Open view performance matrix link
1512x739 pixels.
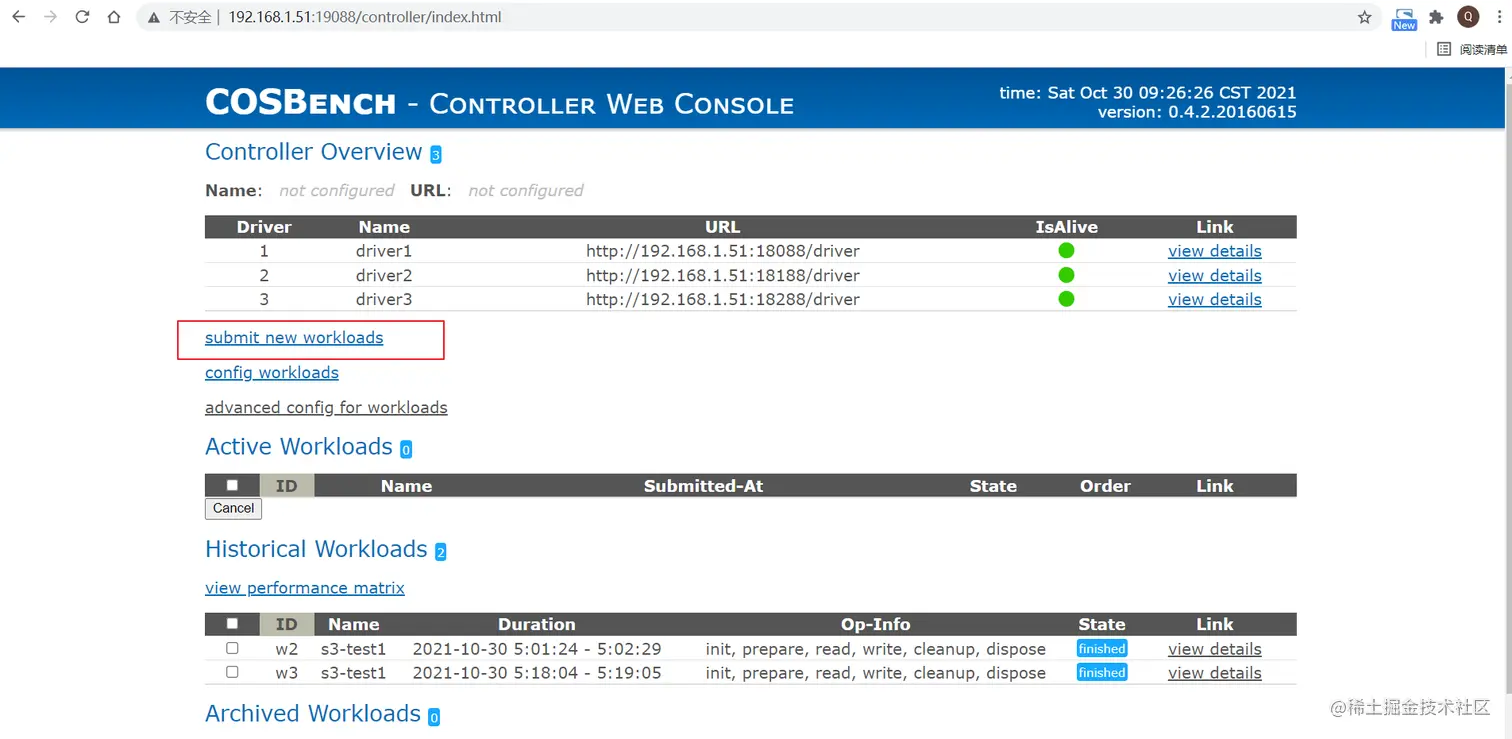[x=305, y=588]
